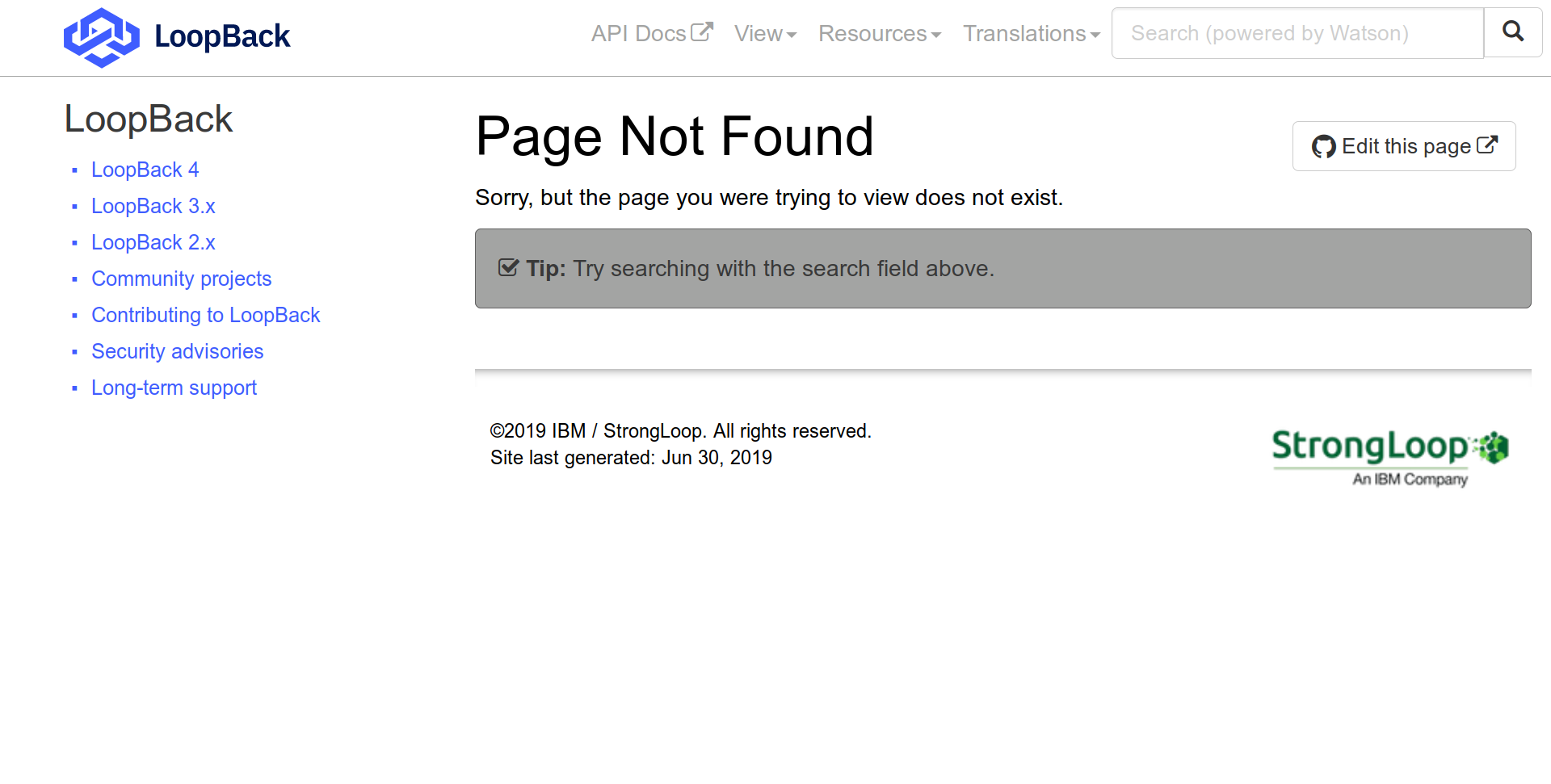Click inside the Watson-powered search field
The width and height of the screenshot is (1551, 784).
(x=1292, y=33)
